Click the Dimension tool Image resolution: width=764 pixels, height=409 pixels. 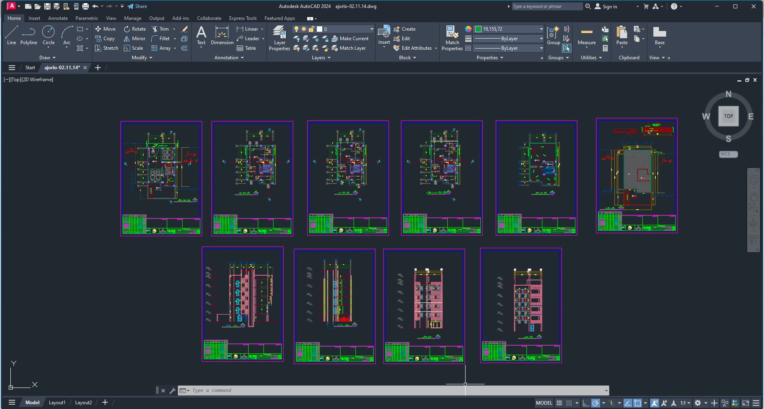click(222, 36)
